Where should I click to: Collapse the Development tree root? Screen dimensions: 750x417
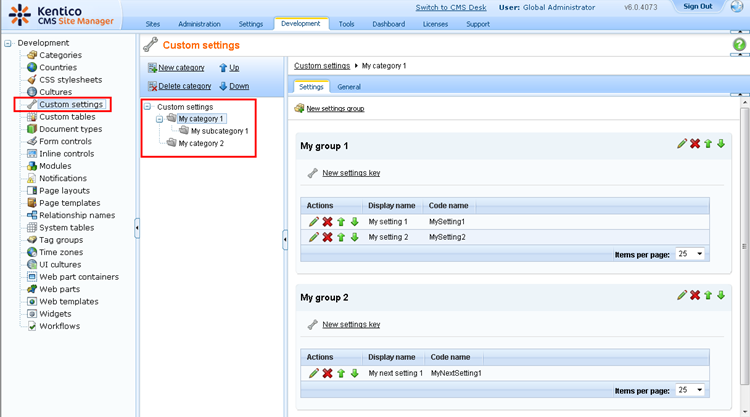8,43
